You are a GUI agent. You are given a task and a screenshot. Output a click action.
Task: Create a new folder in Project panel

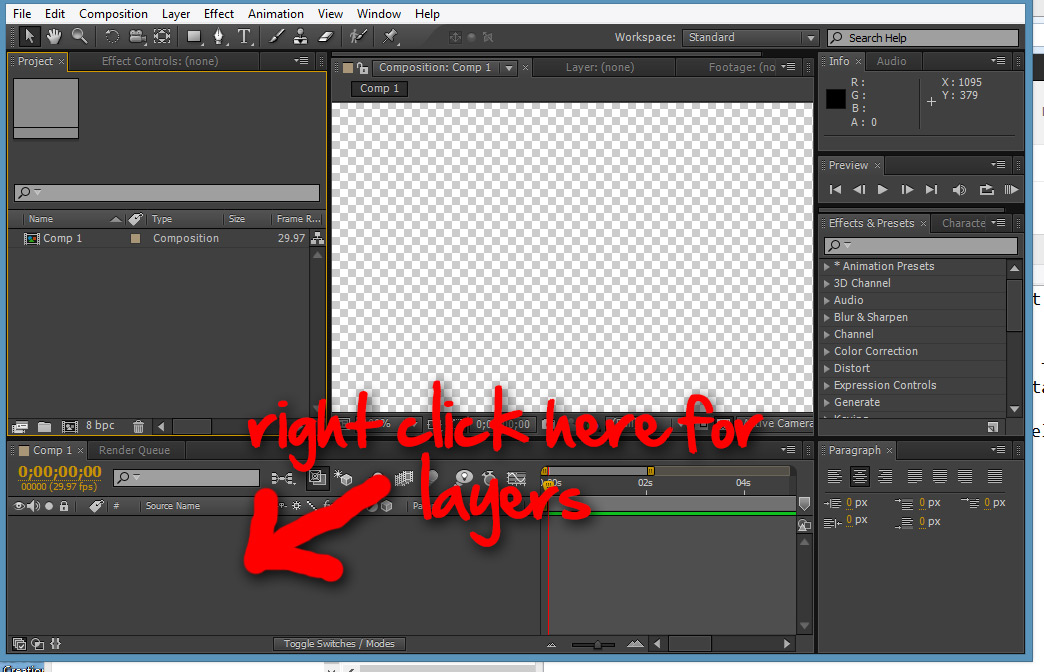pos(45,426)
